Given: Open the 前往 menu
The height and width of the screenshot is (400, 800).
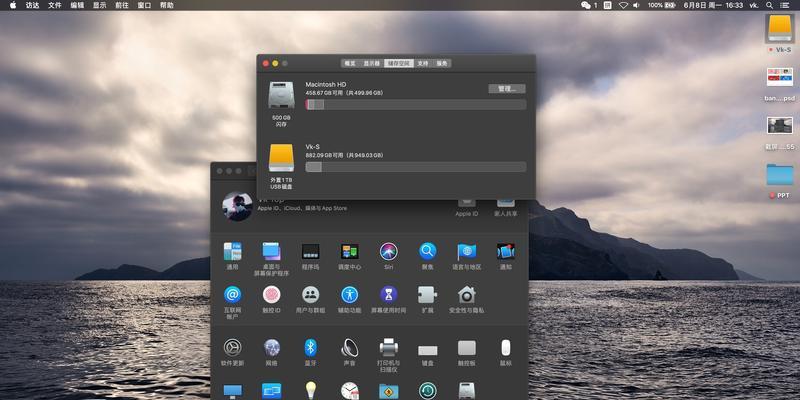Looking at the screenshot, I should tap(122, 5).
